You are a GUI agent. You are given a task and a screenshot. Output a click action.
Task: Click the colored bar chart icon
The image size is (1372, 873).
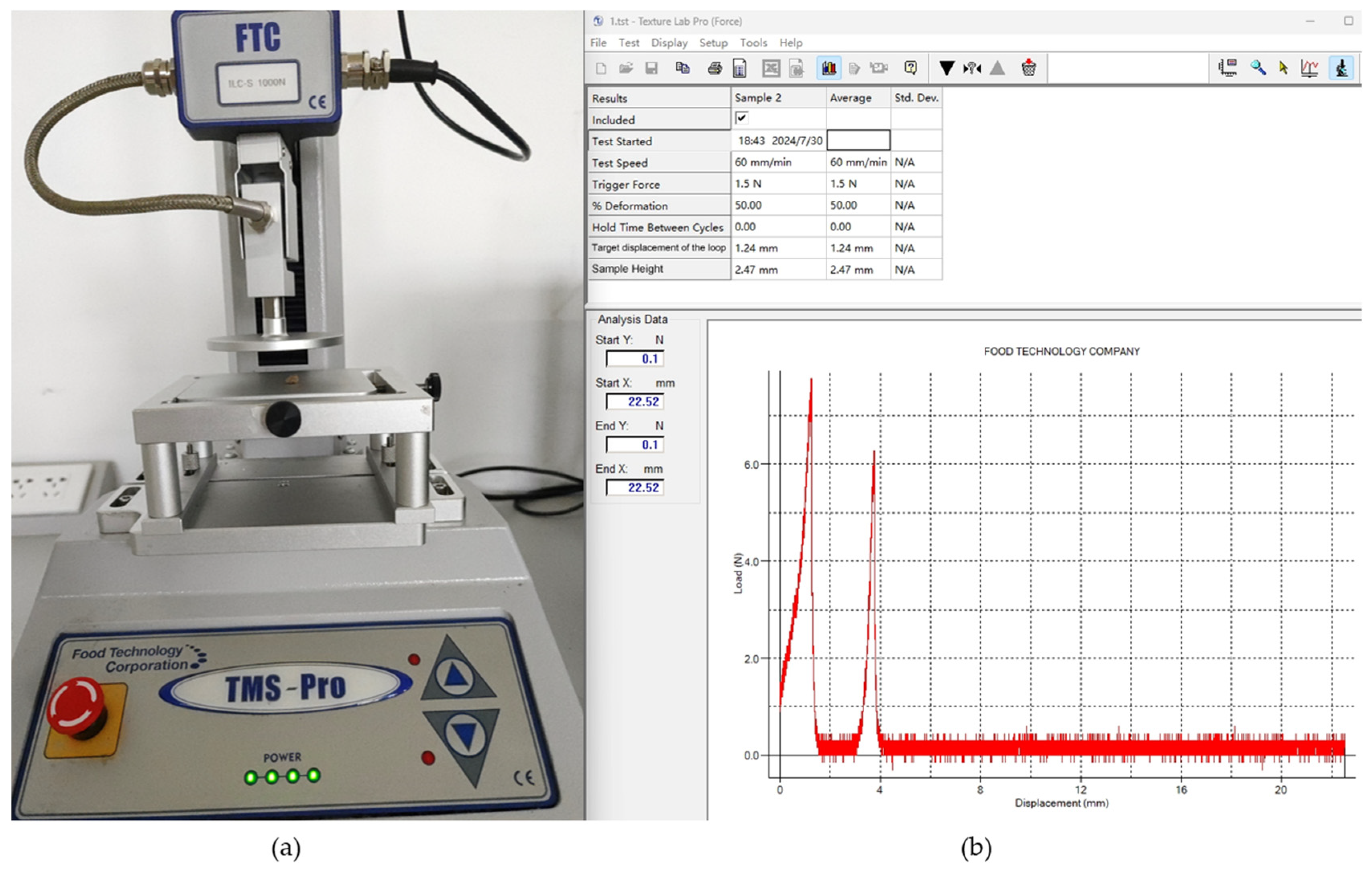pyautogui.click(x=829, y=68)
